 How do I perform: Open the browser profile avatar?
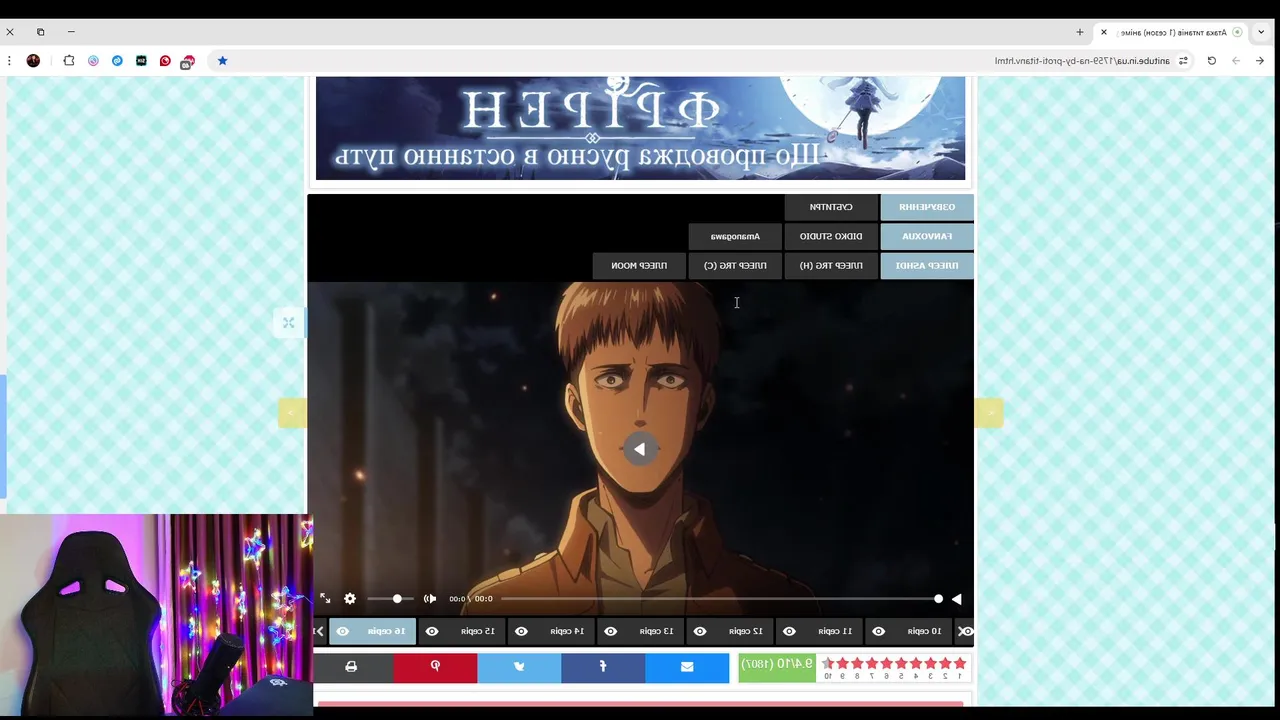tap(33, 61)
